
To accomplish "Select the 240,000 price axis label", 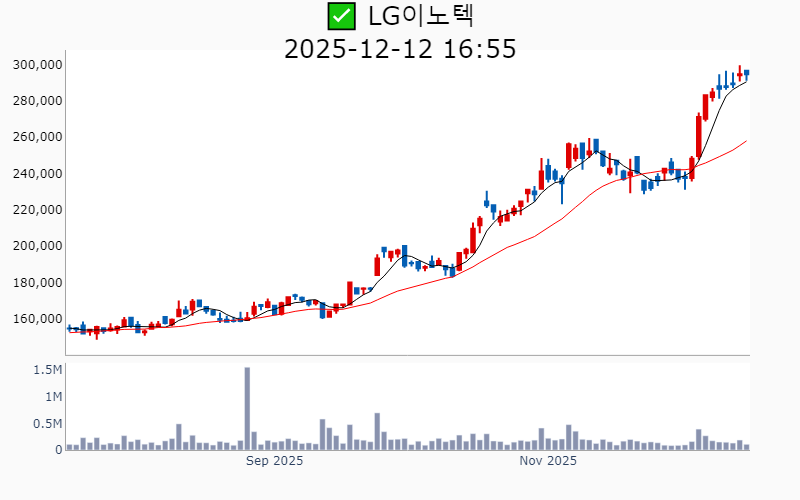I will 38,174.
